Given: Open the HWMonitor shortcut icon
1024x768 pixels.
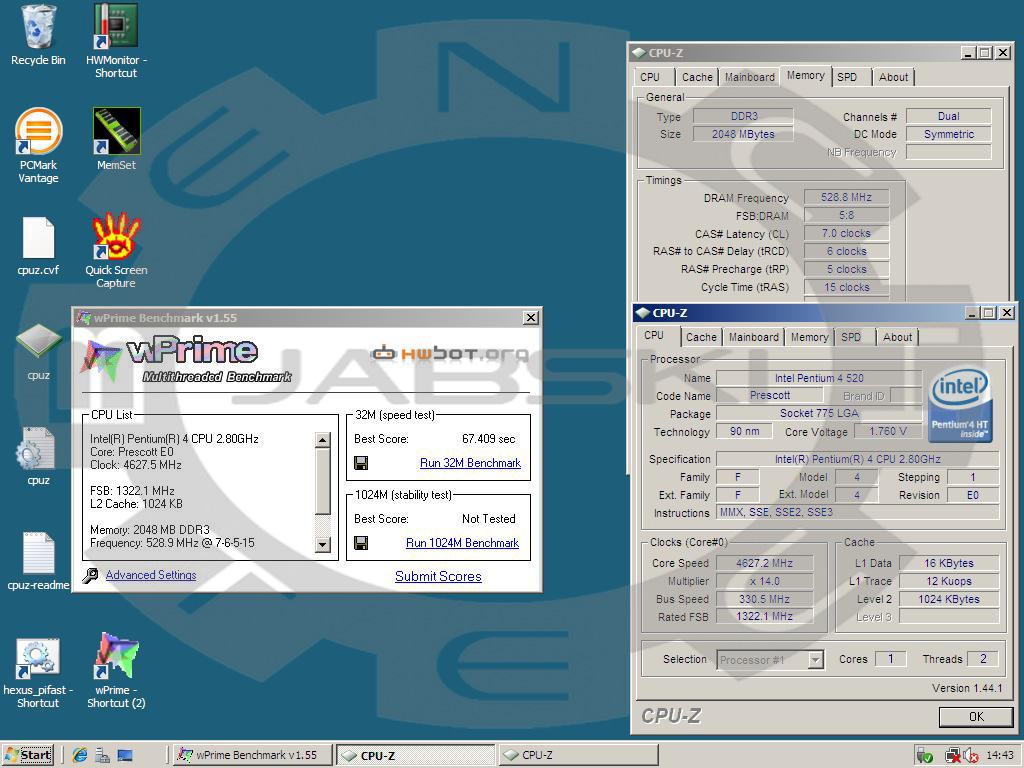Looking at the screenshot, I should [116, 26].
